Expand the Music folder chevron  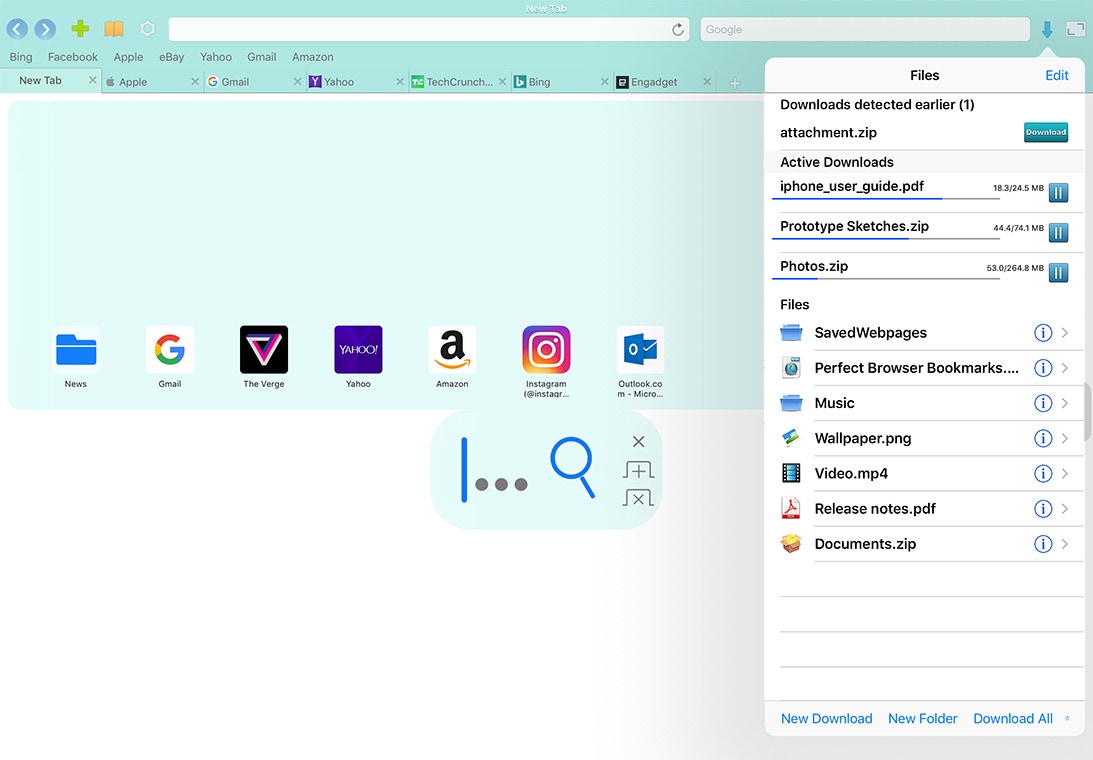[x=1066, y=403]
